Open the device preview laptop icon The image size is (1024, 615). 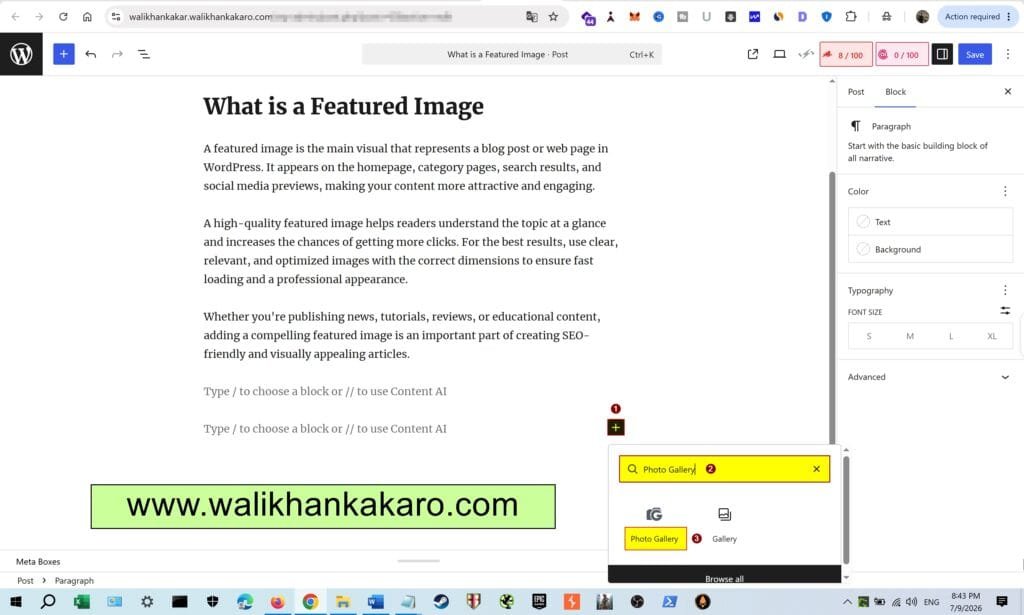tap(779, 54)
